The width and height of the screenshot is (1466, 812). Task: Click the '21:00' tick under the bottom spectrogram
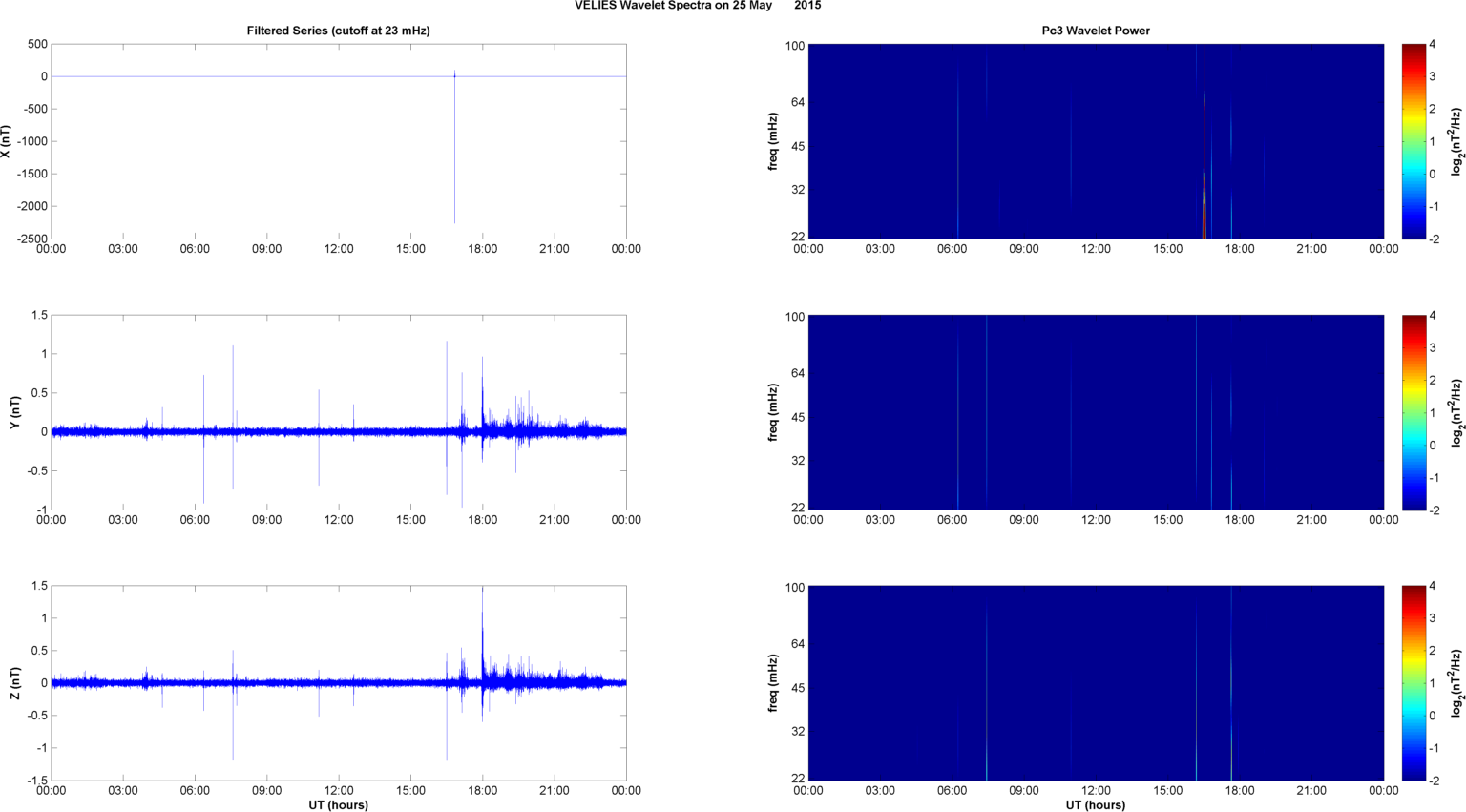point(1311,791)
